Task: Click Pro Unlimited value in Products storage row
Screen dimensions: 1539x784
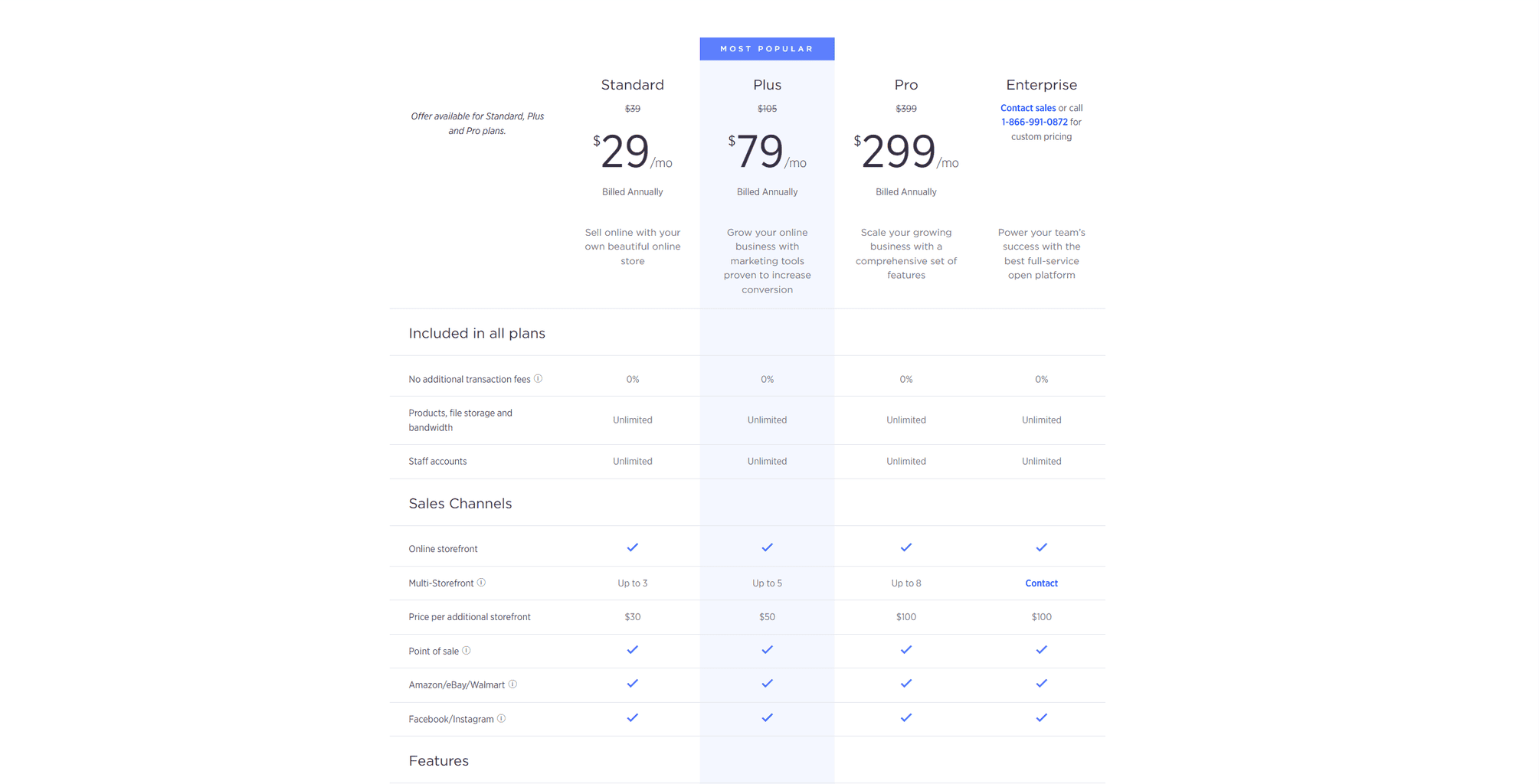Action: (x=906, y=420)
